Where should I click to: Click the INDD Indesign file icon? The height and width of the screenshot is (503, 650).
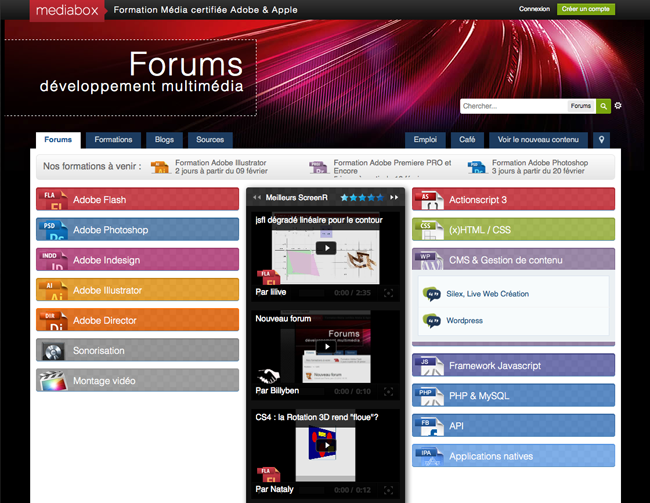click(x=53, y=260)
